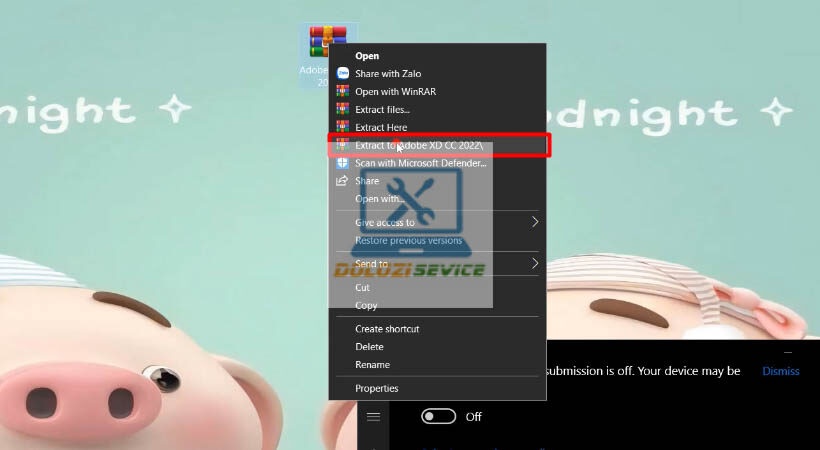
Task: Click the Share arrow icon in menu
Action: click(x=342, y=181)
